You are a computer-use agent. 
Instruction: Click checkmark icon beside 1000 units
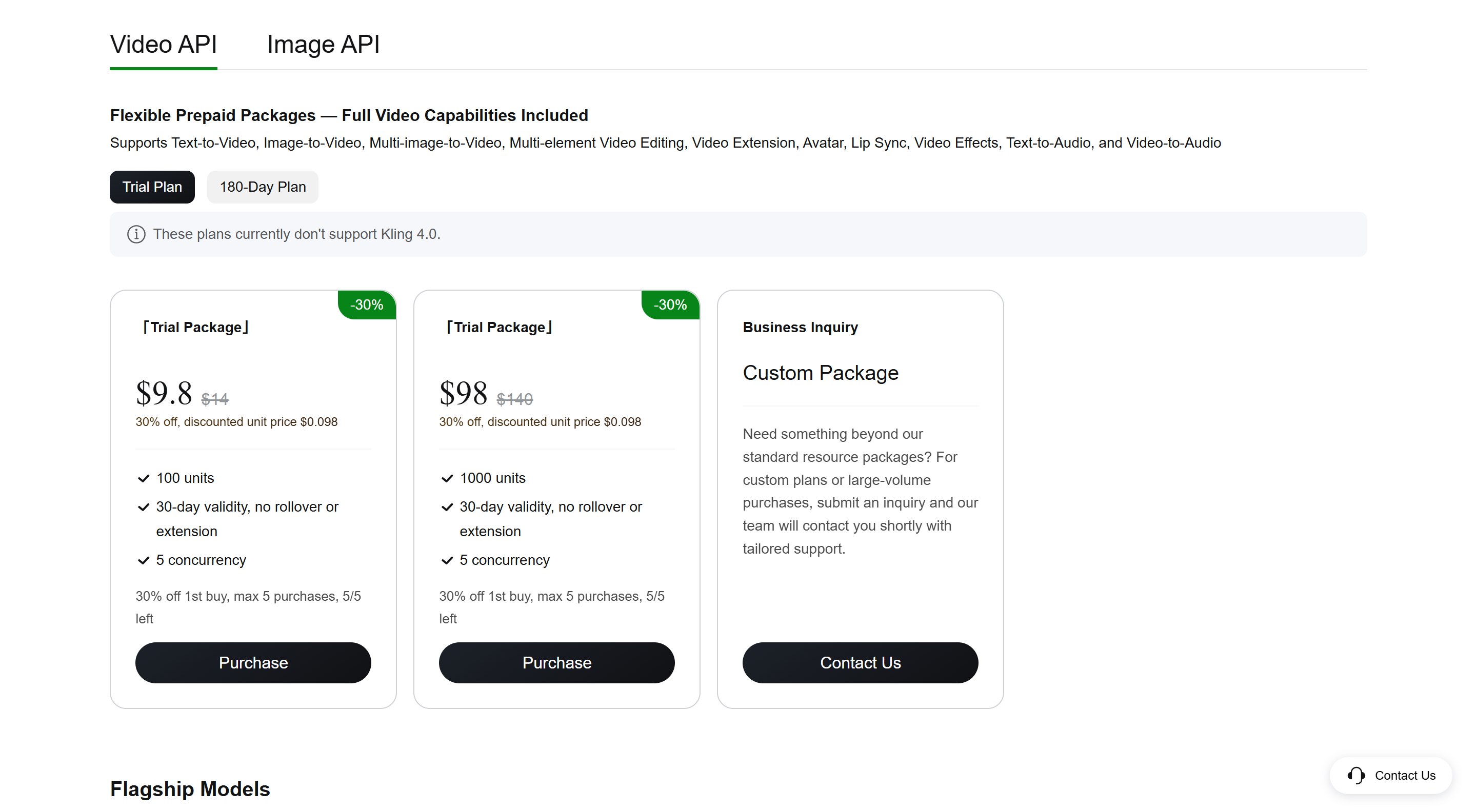pos(447,478)
